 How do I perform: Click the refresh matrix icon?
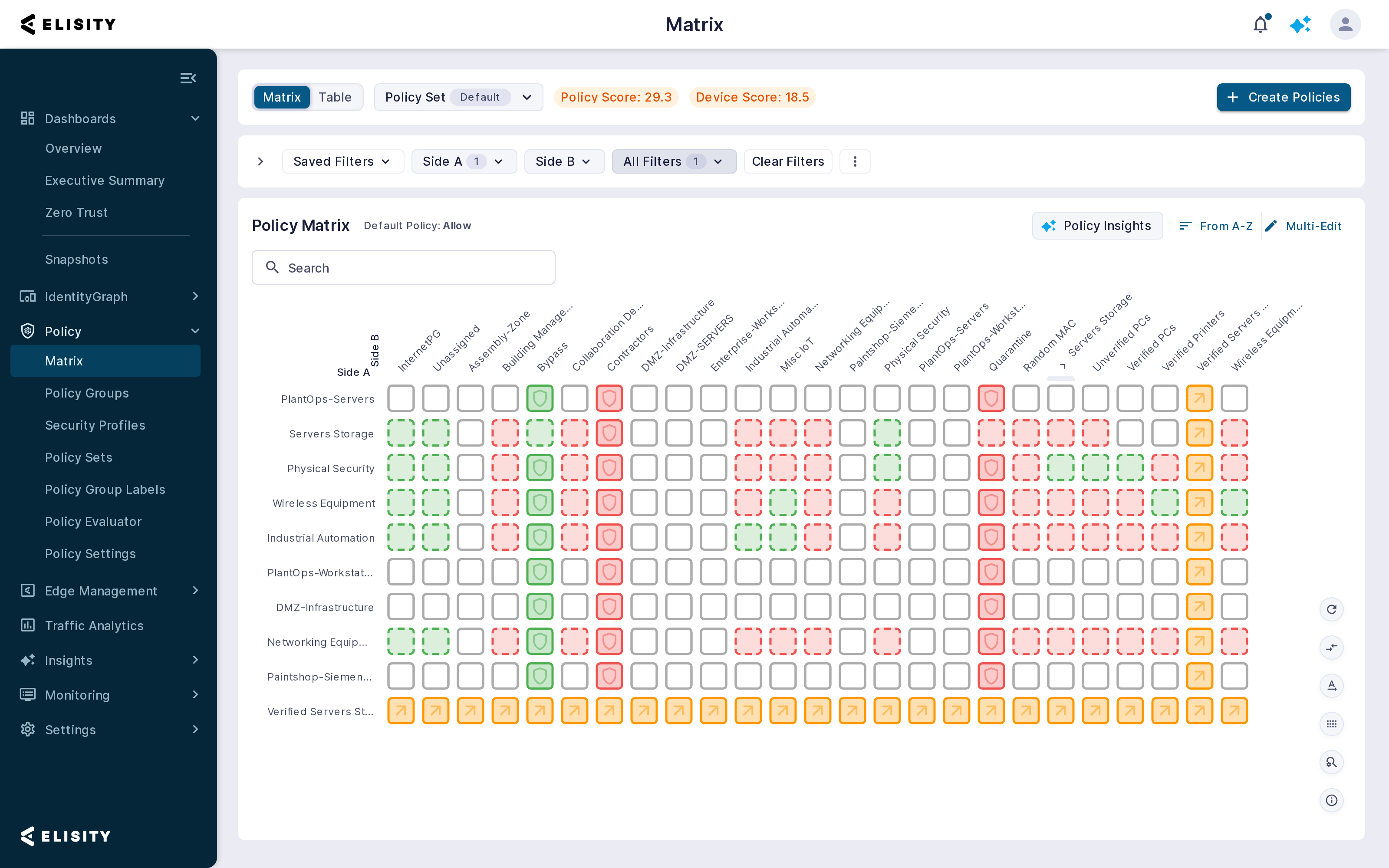(x=1332, y=609)
